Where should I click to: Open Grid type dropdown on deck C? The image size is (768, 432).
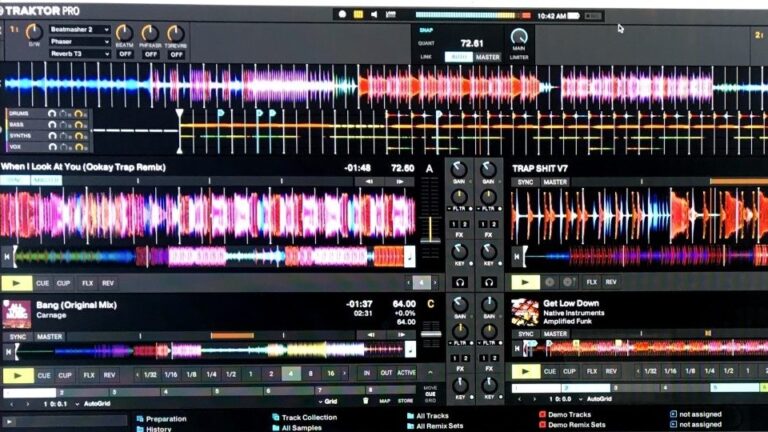(x=328, y=402)
